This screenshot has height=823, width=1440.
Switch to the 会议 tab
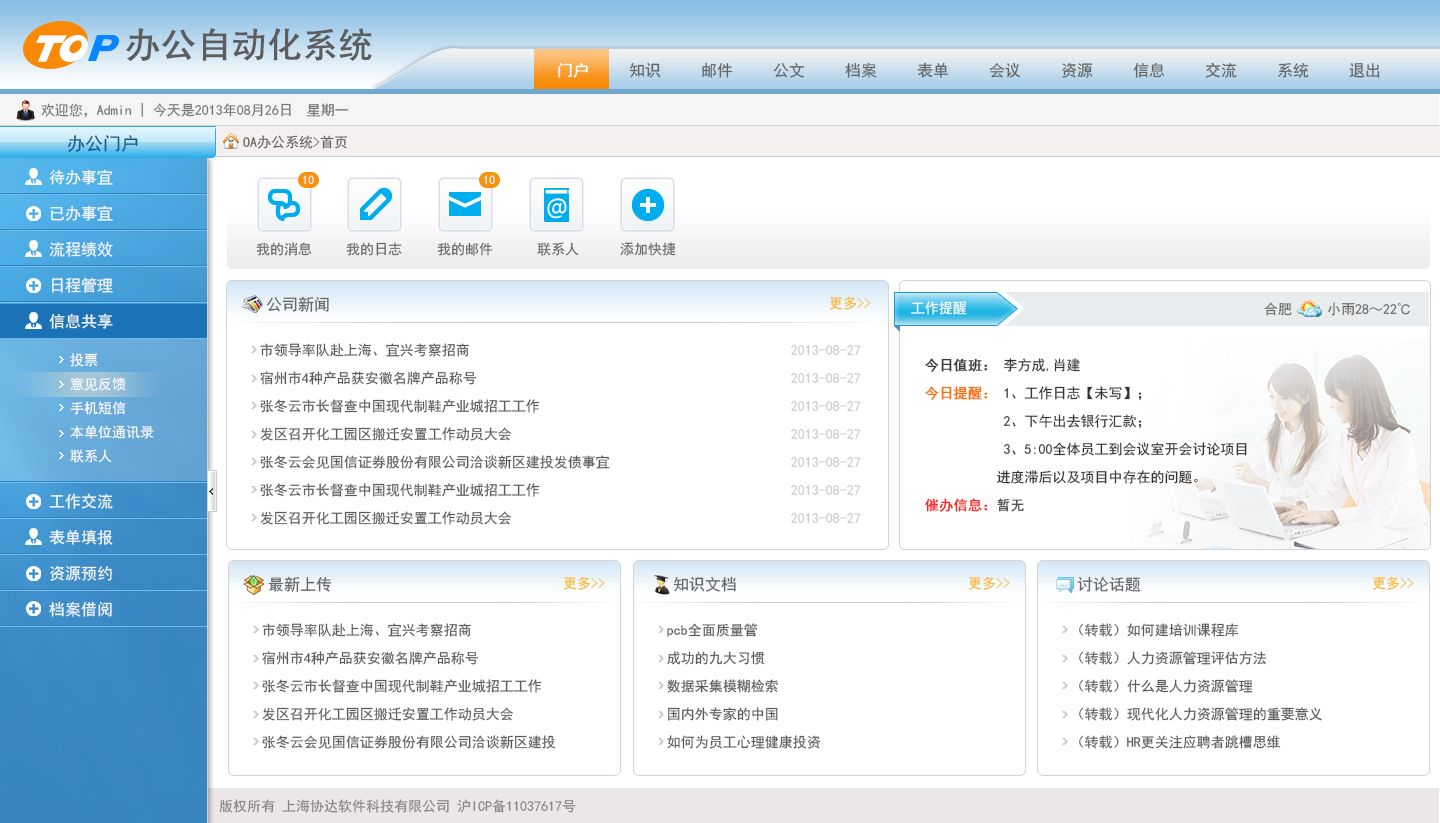coord(1005,70)
